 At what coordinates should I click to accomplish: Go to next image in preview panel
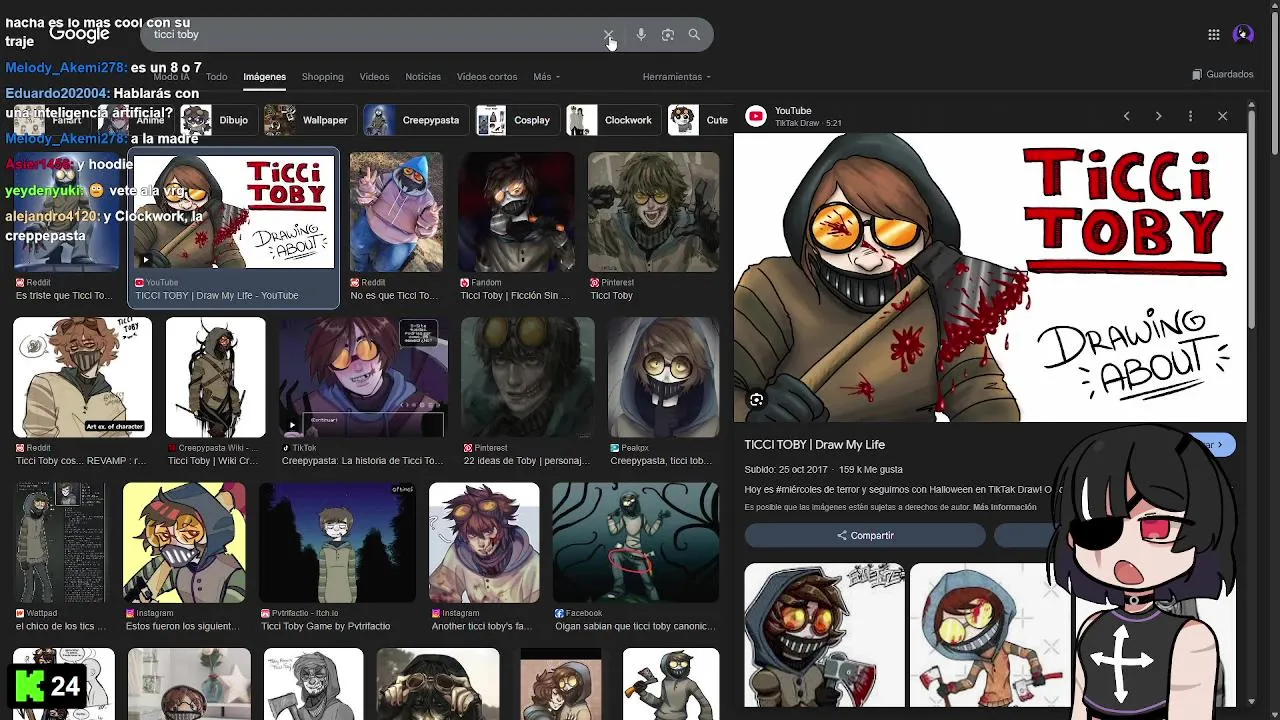(1158, 116)
